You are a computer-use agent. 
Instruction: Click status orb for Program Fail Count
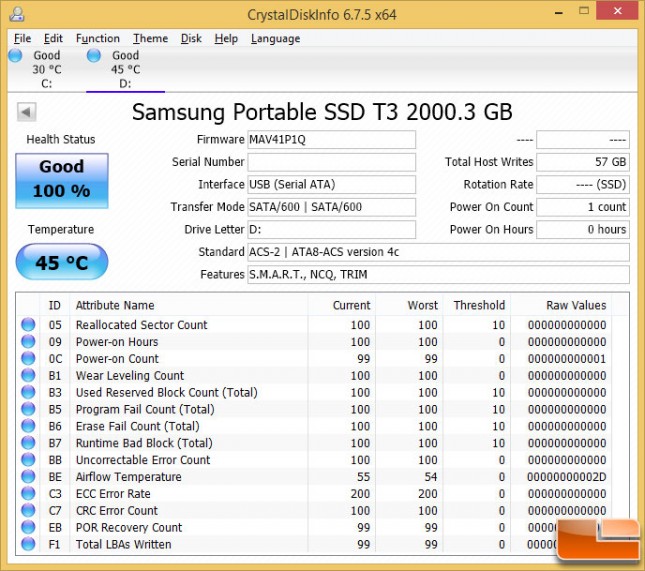28,409
